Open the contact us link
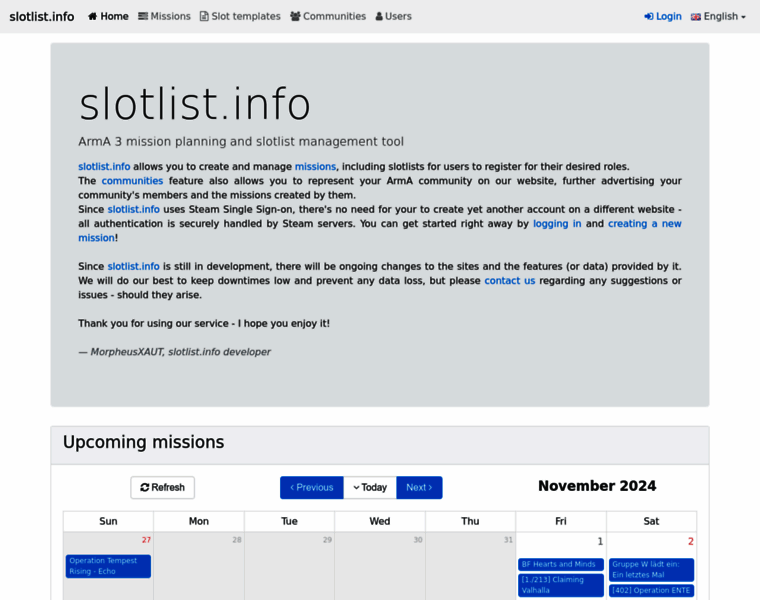Viewport: 760px width, 600px height. (x=510, y=281)
